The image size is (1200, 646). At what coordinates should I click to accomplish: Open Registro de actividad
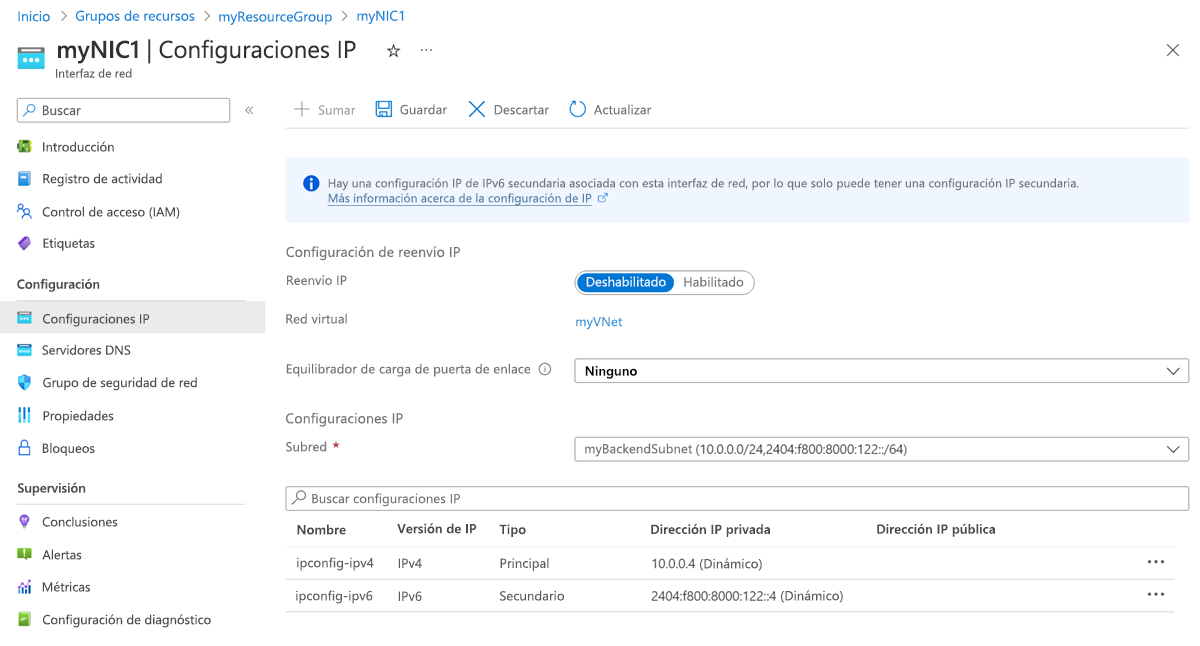pos(103,178)
